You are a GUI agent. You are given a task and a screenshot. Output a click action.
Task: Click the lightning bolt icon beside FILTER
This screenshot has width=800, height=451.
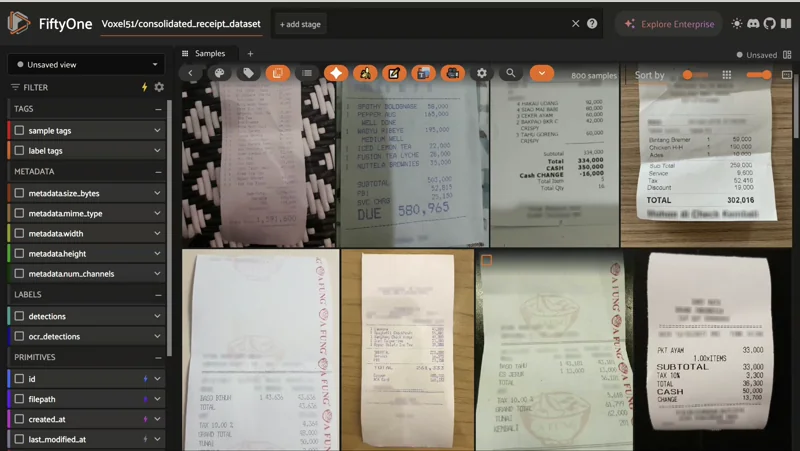[x=144, y=87]
